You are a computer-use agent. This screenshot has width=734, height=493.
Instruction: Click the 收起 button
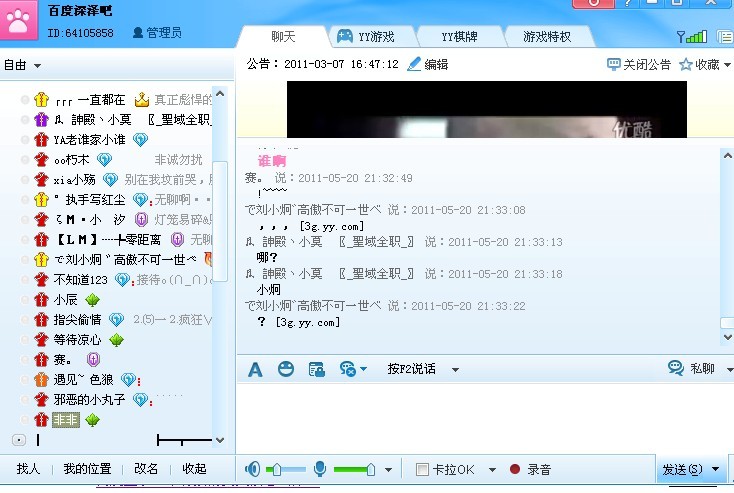tap(194, 469)
